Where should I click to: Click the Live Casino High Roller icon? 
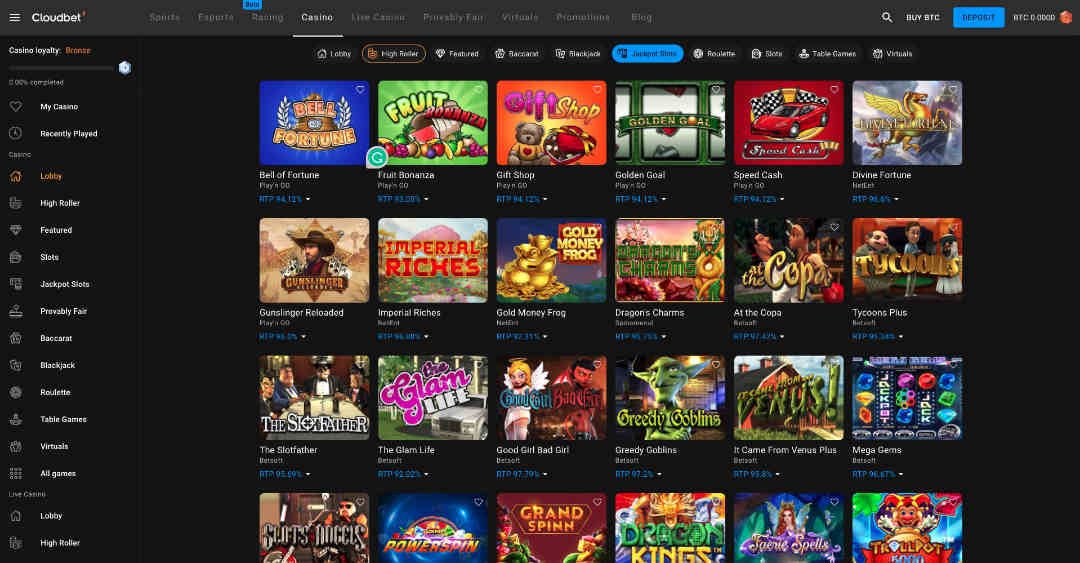pyautogui.click(x=16, y=543)
